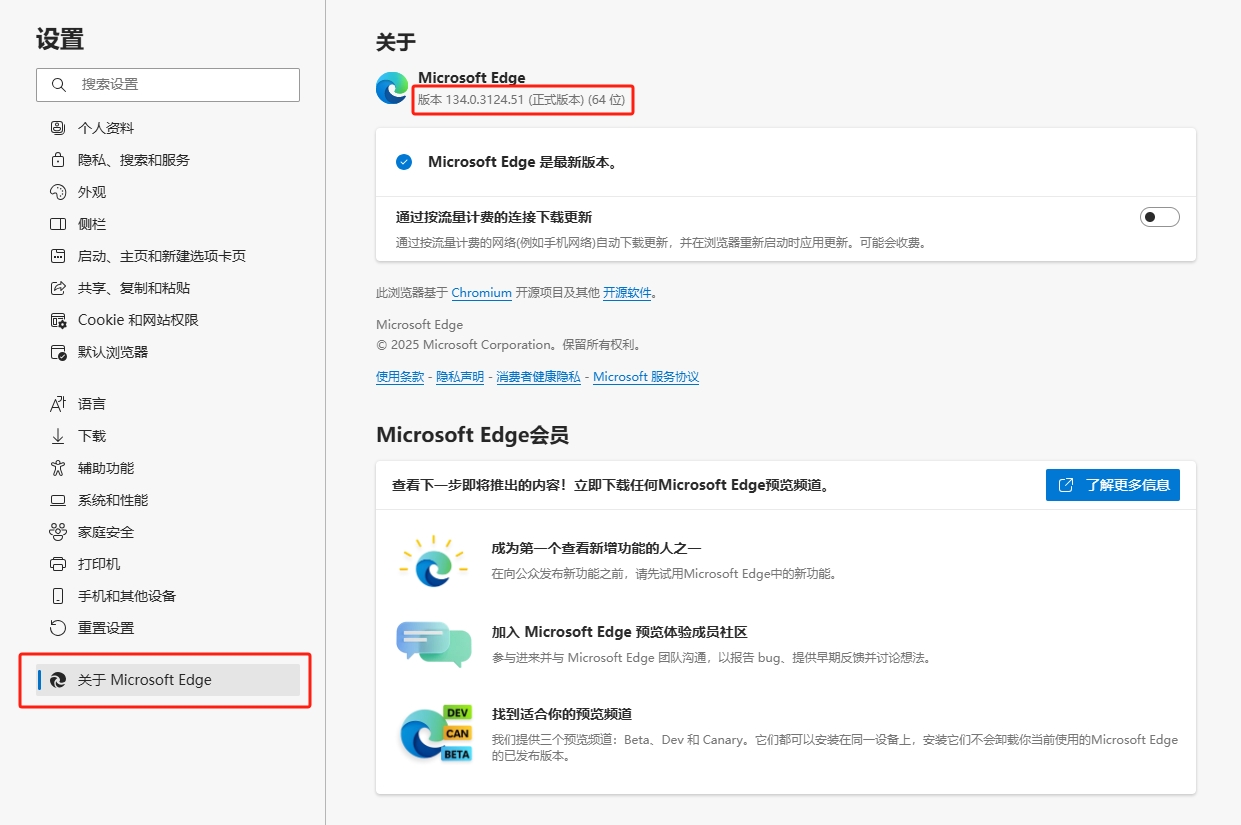This screenshot has width=1241, height=825.
Task: Click the Edge sun icon for new features
Action: [x=433, y=562]
